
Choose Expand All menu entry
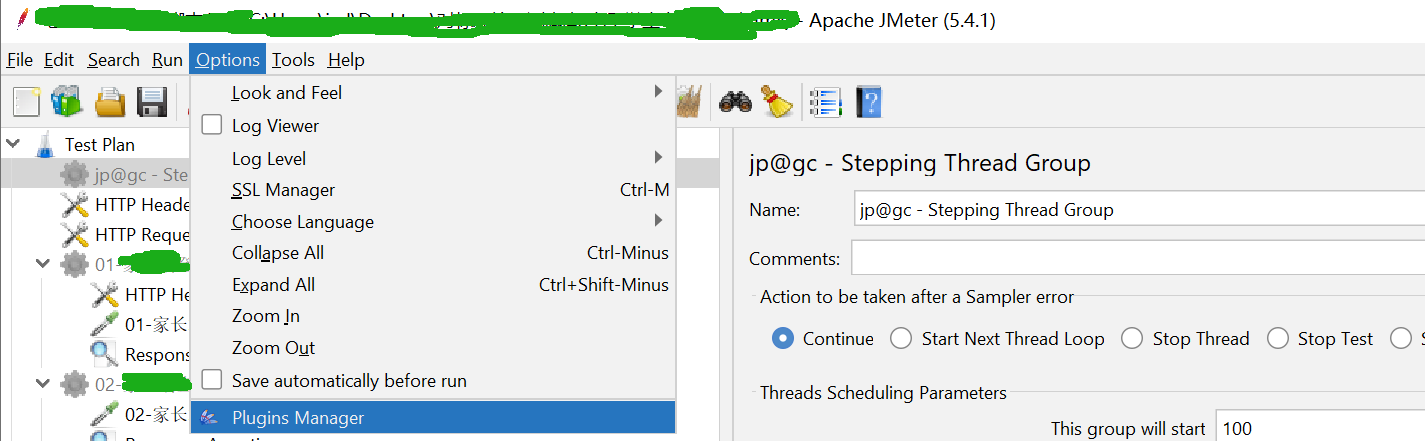433,285
